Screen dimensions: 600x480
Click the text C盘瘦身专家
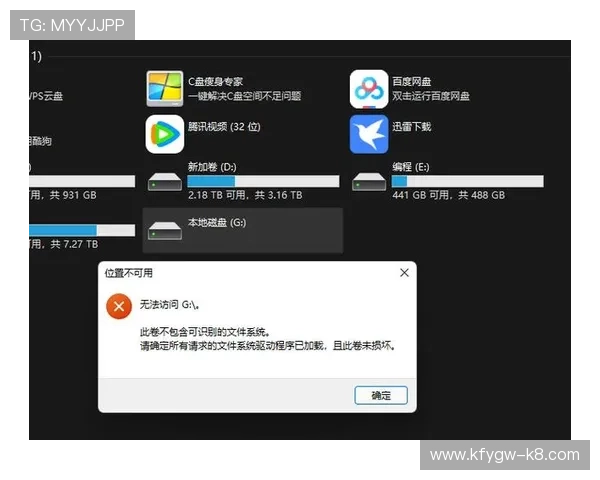(x=215, y=82)
